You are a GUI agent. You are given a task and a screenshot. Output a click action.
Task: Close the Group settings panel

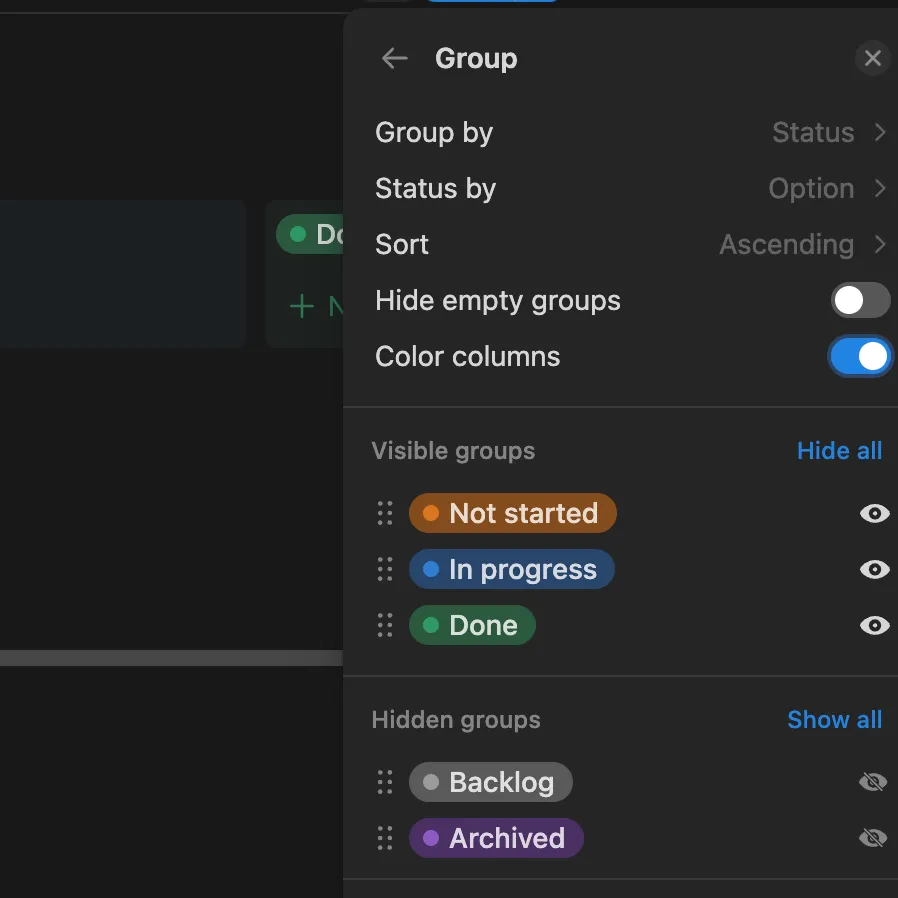pos(872,58)
